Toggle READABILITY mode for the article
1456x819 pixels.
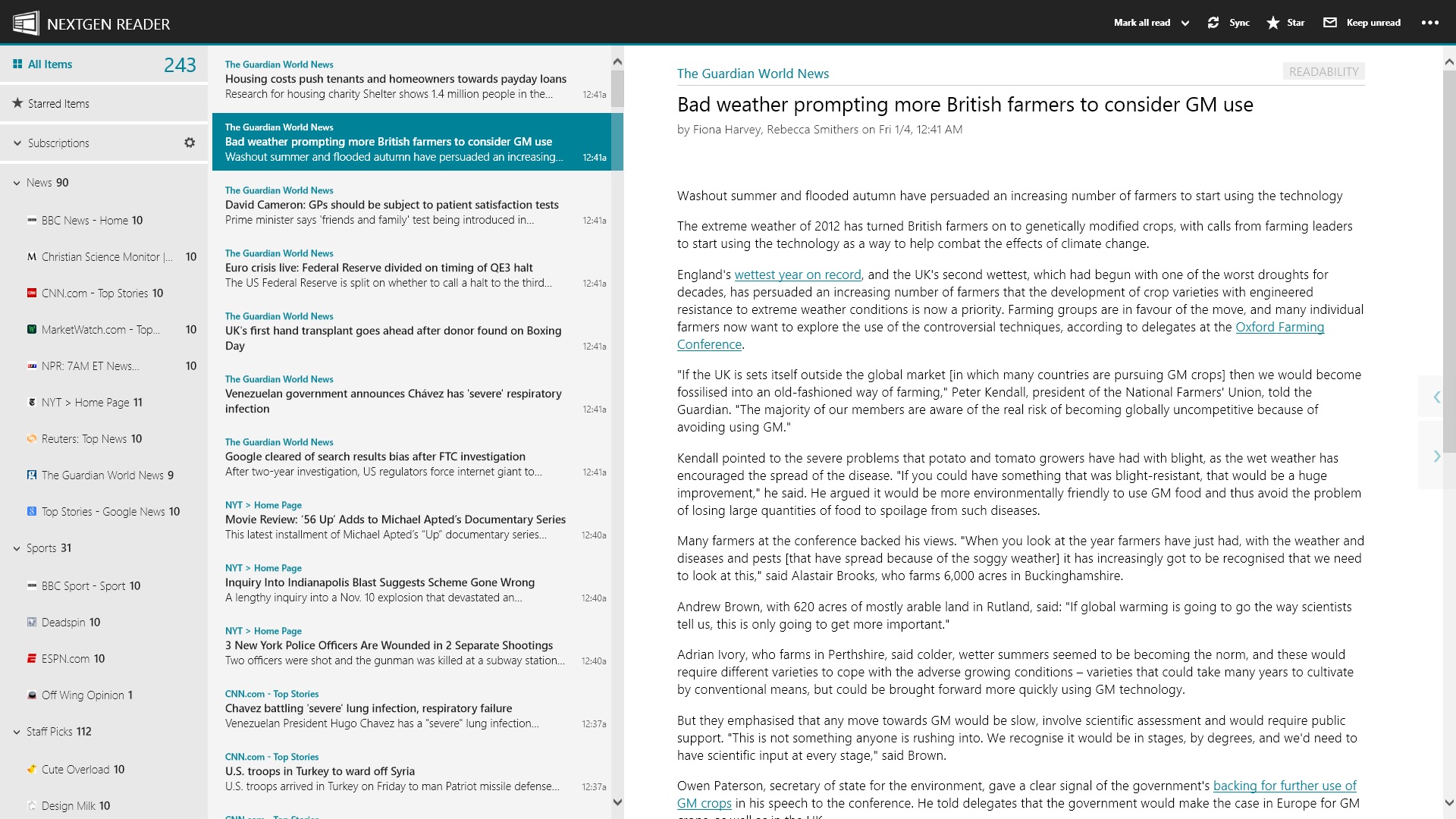(1323, 71)
